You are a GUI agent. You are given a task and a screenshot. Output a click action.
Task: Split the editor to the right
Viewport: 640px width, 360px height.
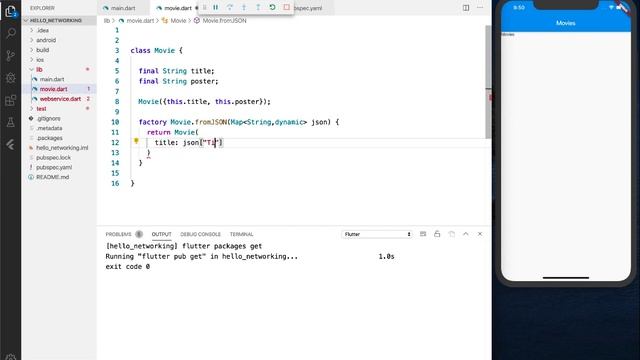pos(466,8)
